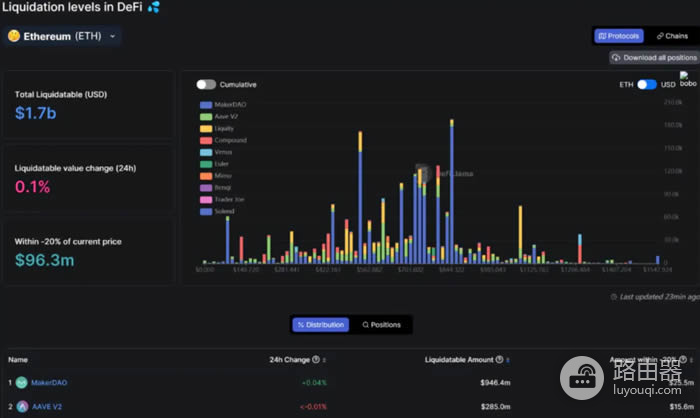700x418 pixels.
Task: Sort by 24h Change column arrows
Action: (x=324, y=360)
